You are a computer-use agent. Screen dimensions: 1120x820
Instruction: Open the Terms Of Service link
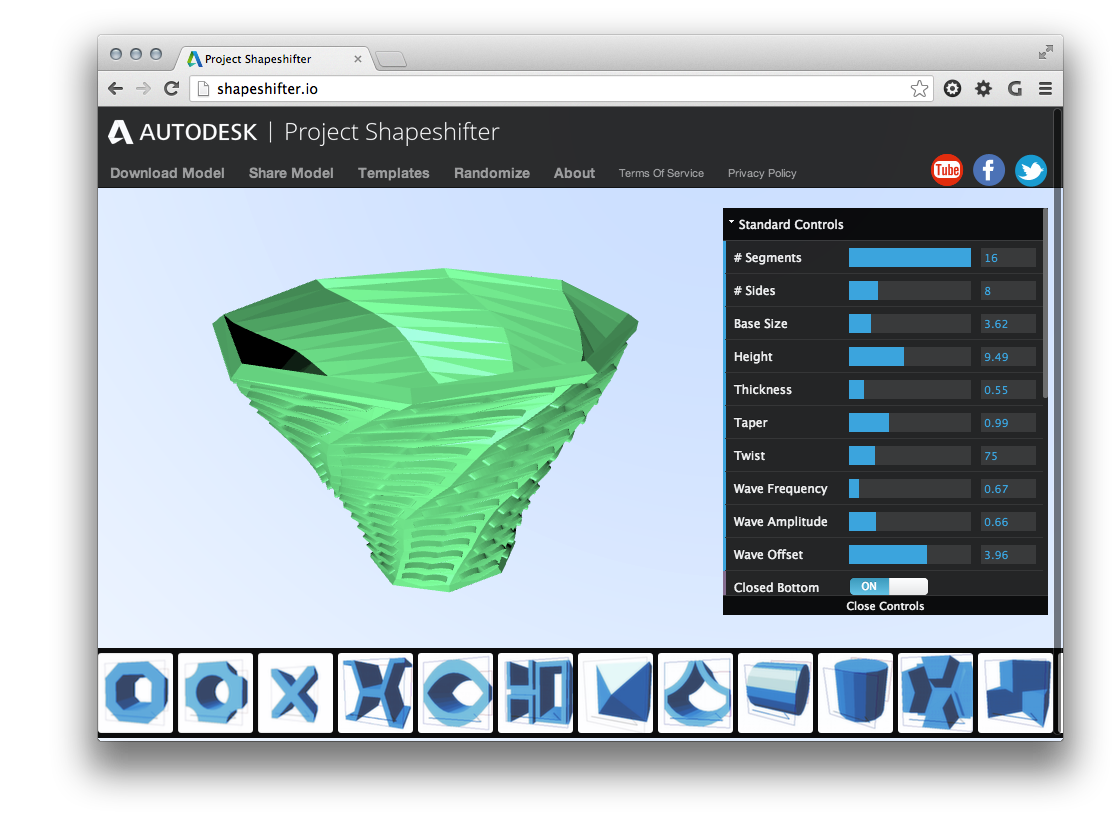(x=661, y=173)
